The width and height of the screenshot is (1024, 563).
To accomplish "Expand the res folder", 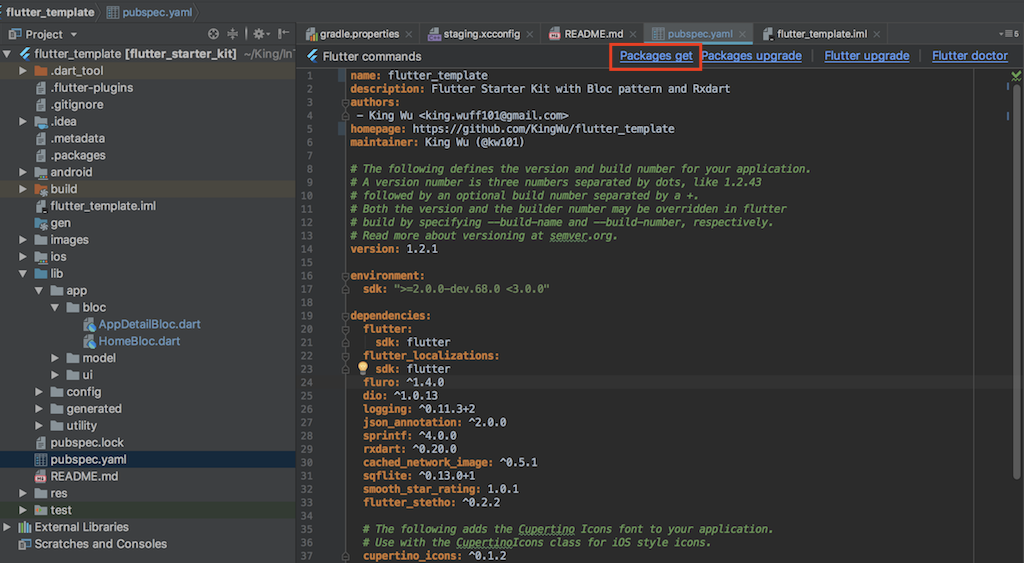I will click(x=23, y=493).
